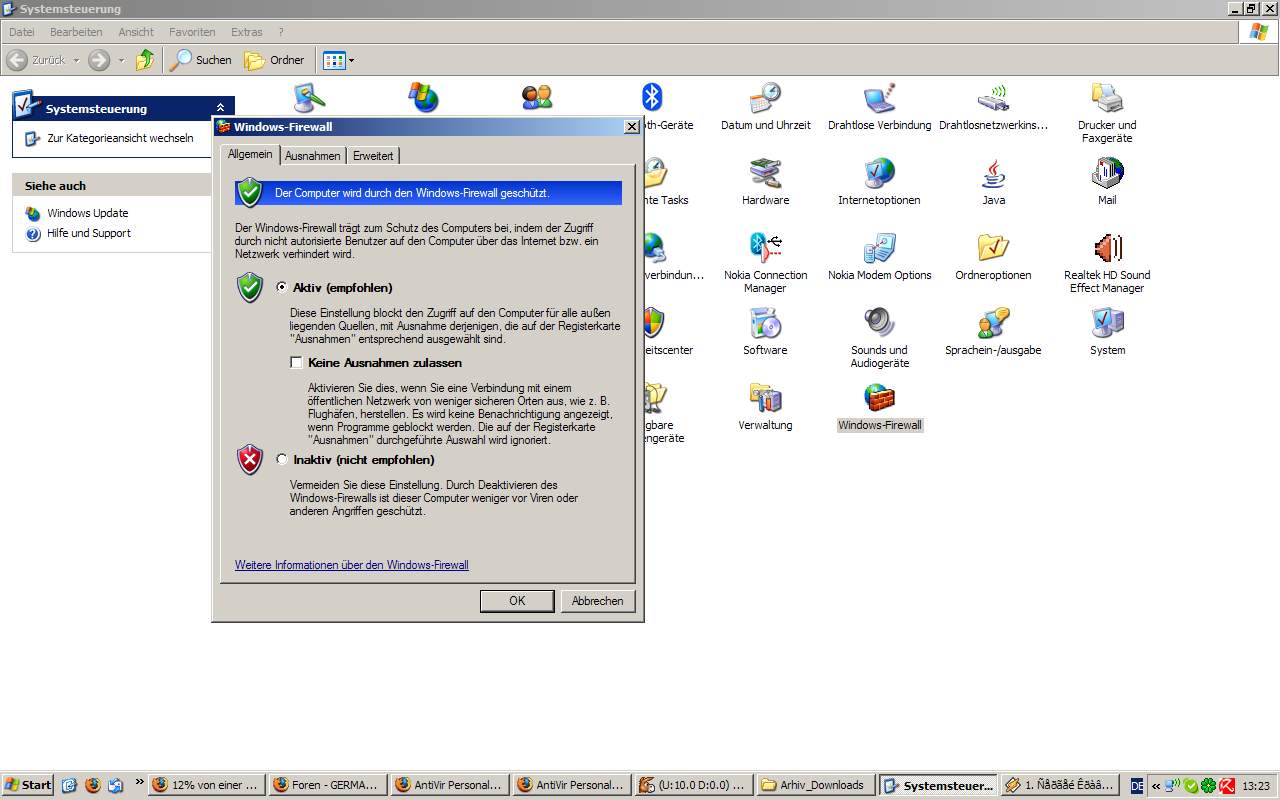Select the Windows-Firewall control panel icon
This screenshot has height=800, width=1280.
coord(879,407)
